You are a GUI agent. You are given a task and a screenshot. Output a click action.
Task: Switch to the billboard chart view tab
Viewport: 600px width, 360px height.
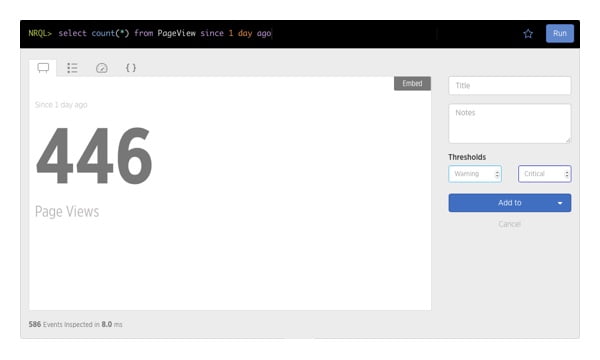coord(43,68)
